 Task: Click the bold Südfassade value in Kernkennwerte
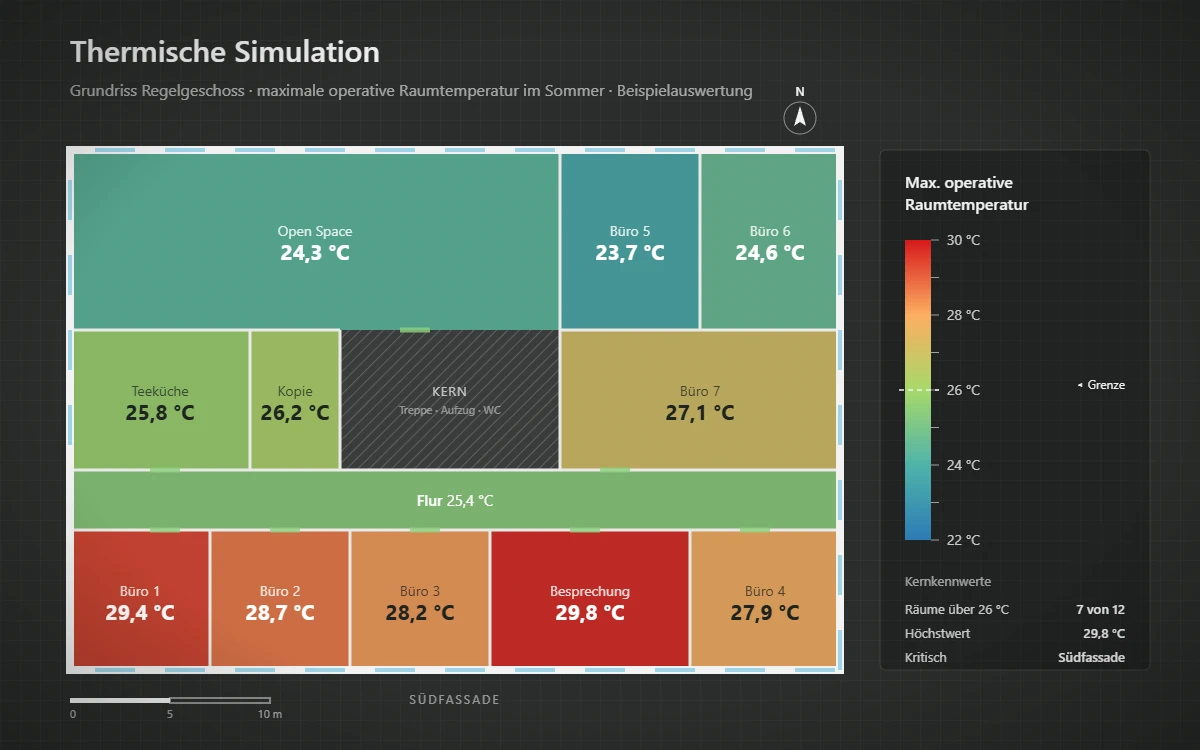tap(1091, 657)
